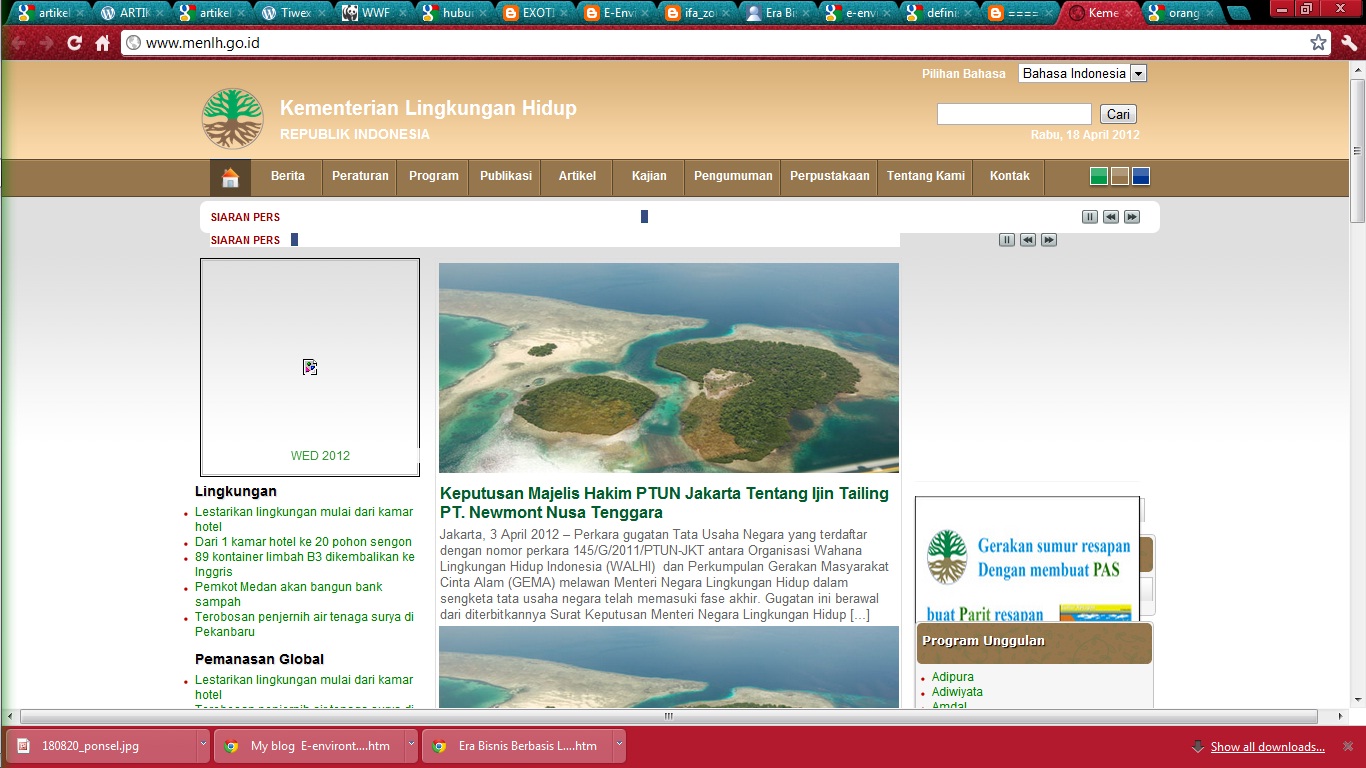
Task: Click the broken image icon in left box
Action: tap(310, 367)
